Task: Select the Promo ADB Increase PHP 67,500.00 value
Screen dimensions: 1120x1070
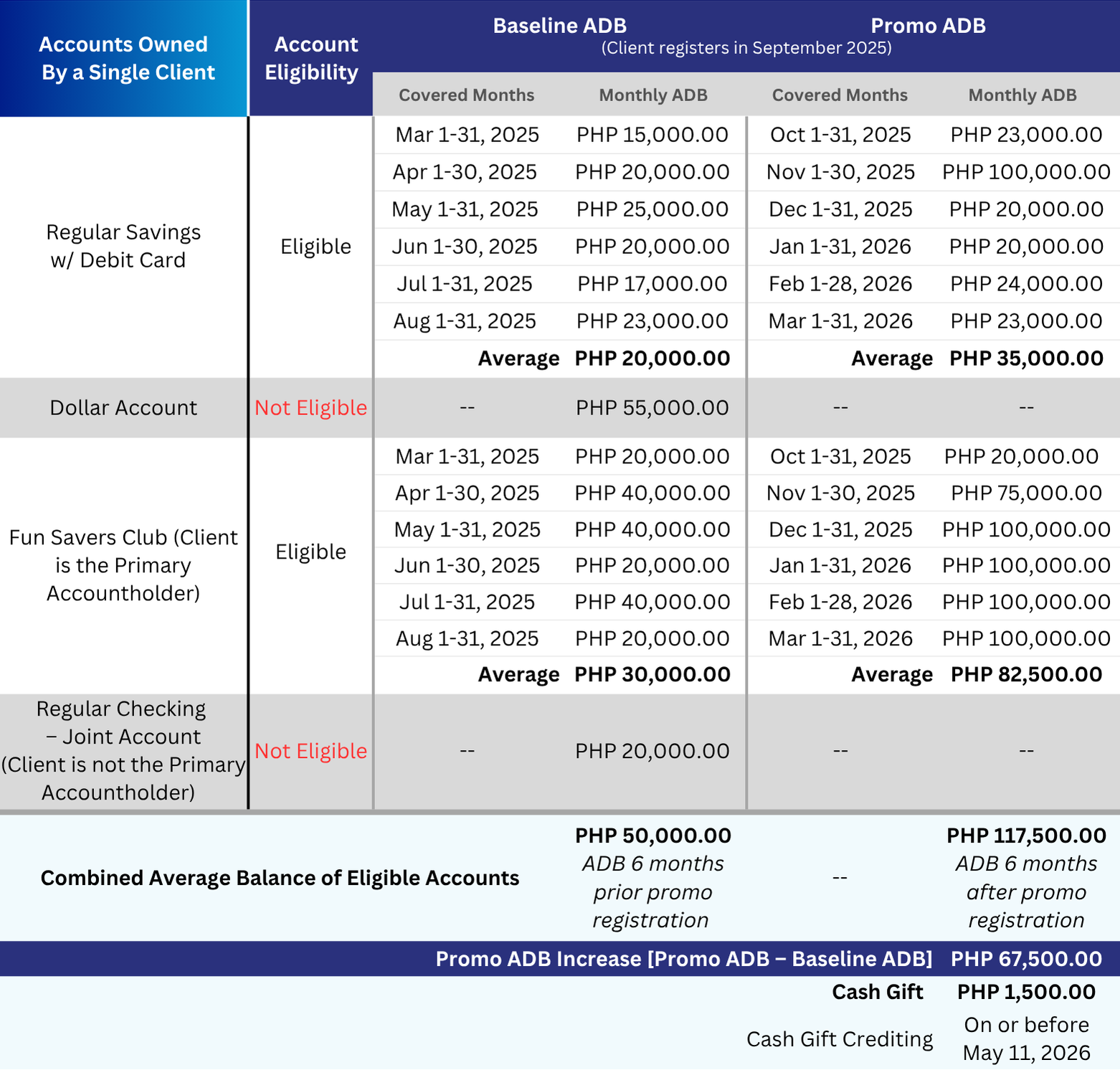Action: tap(1025, 959)
